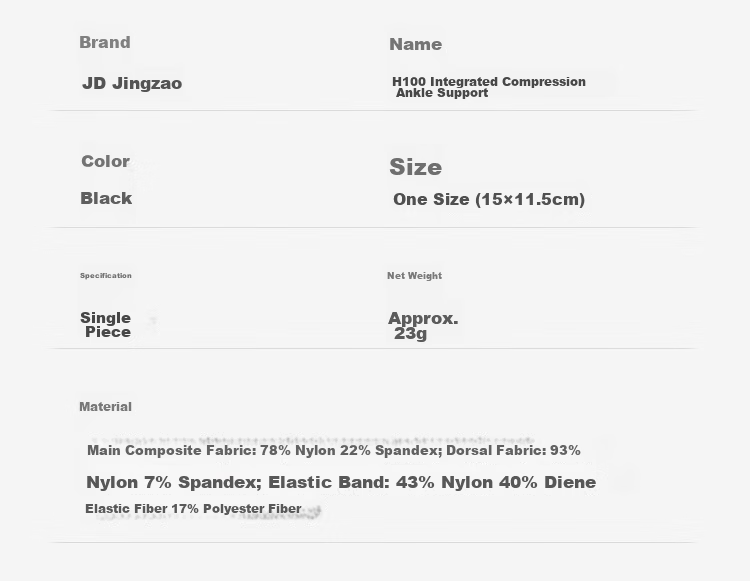750x581 pixels.
Task: Click the Net Weight label
Action: [414, 275]
